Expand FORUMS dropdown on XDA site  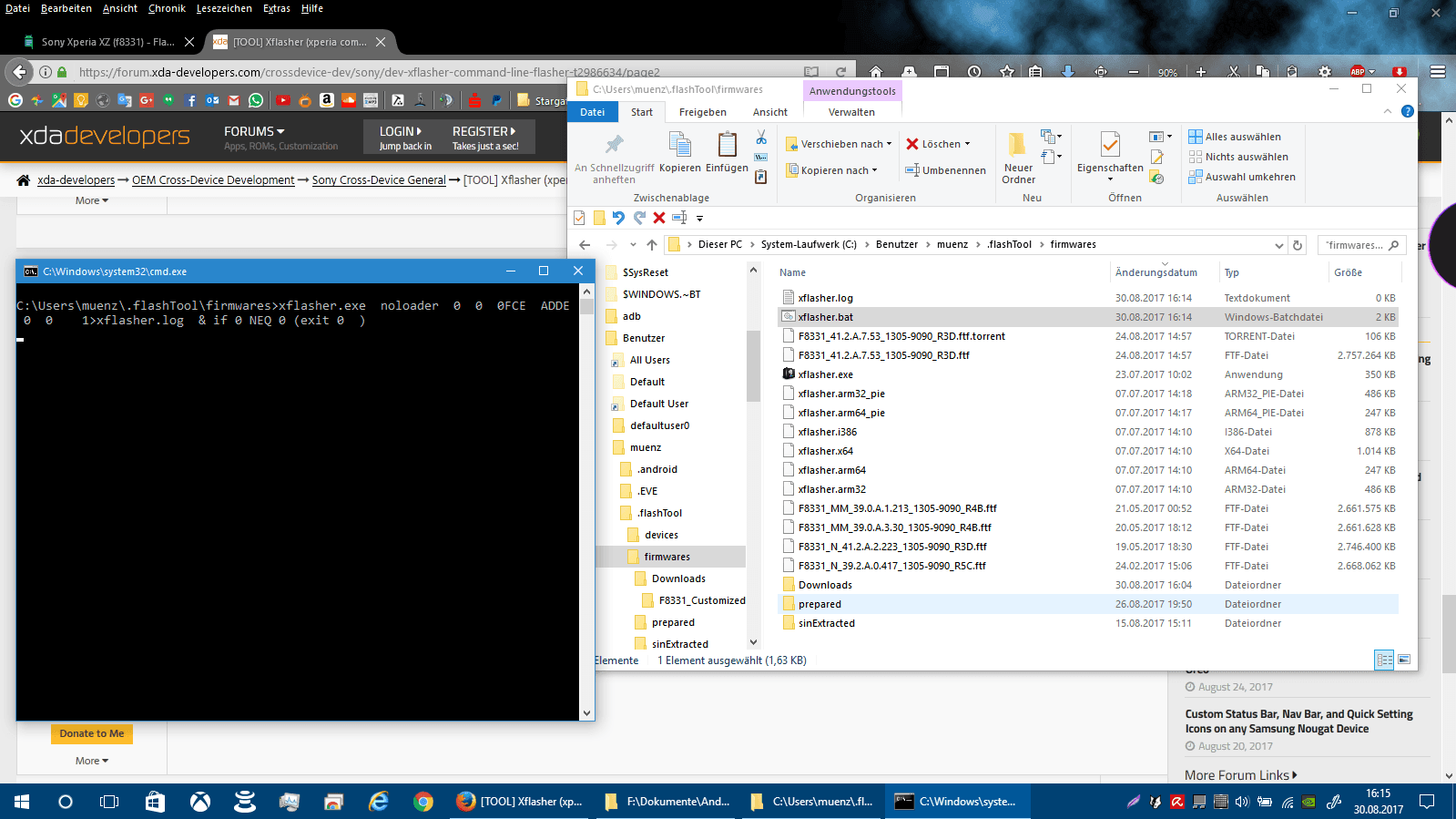(x=254, y=131)
